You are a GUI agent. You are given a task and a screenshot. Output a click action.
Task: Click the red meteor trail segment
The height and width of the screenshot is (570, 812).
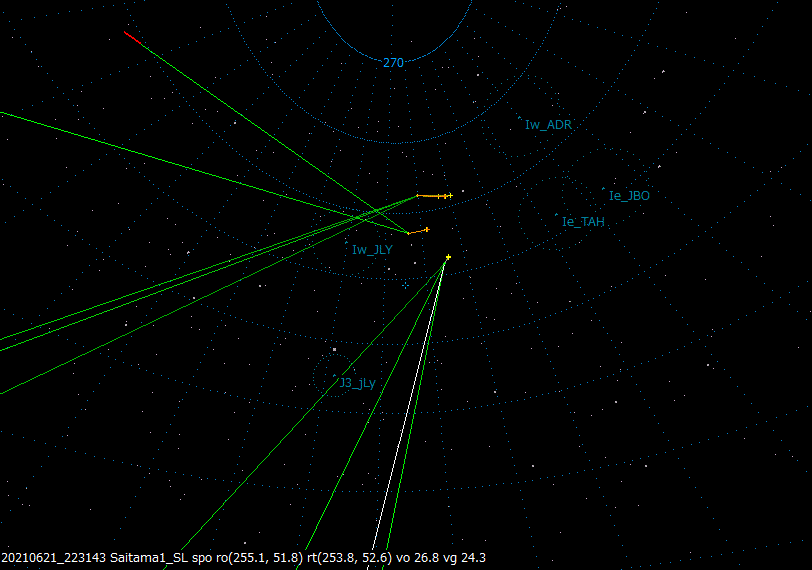click(x=133, y=38)
